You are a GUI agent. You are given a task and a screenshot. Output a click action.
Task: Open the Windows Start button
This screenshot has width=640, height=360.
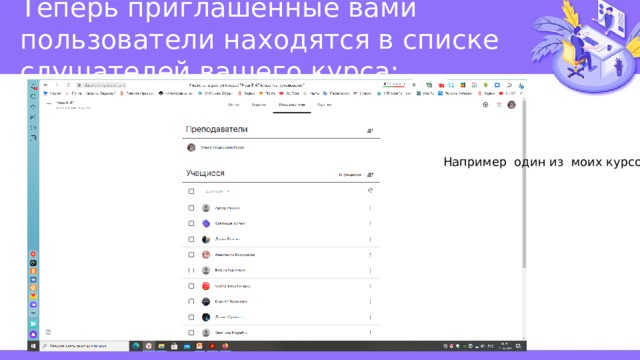33,346
